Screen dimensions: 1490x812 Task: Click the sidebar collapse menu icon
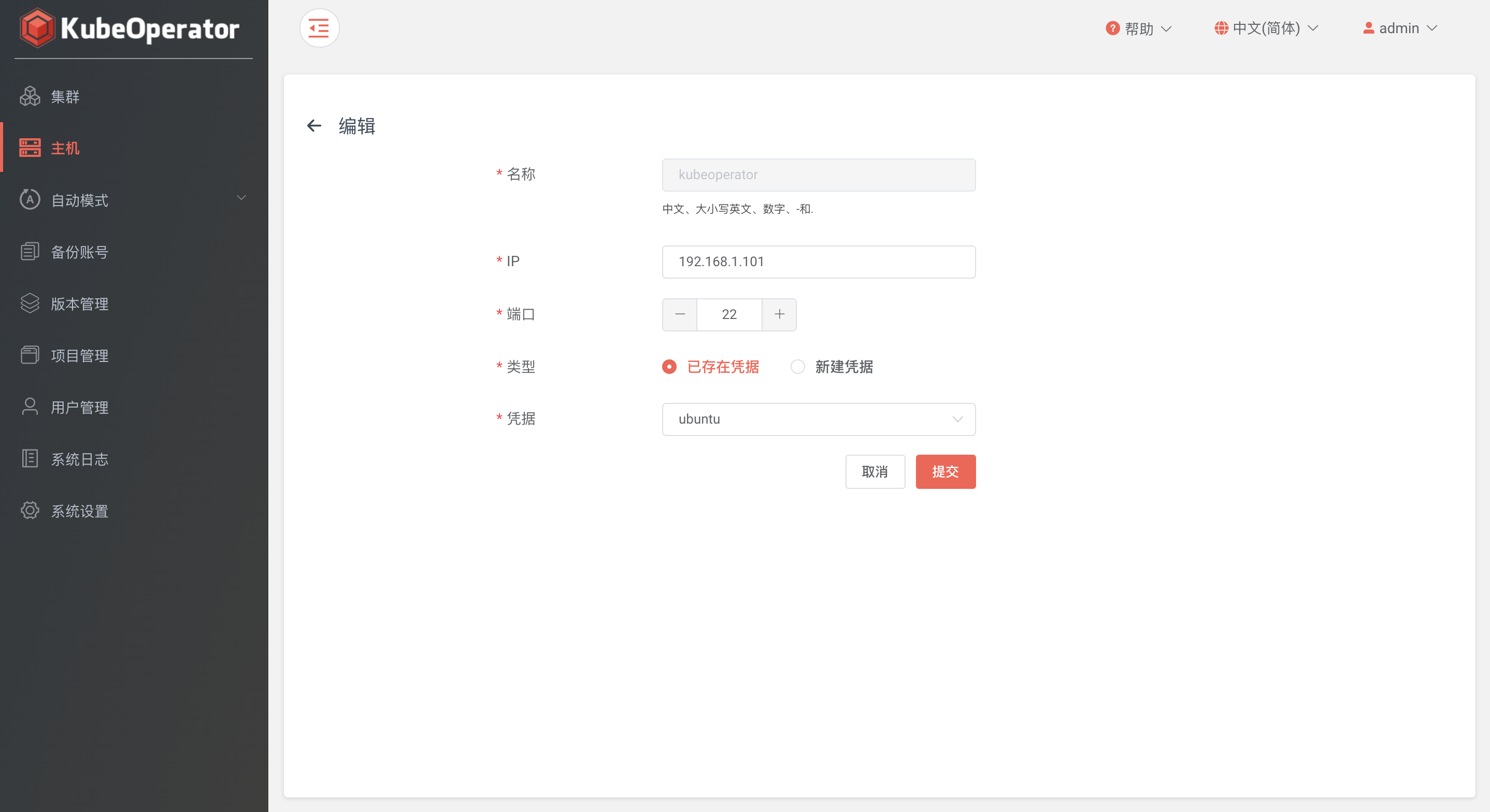click(x=319, y=28)
